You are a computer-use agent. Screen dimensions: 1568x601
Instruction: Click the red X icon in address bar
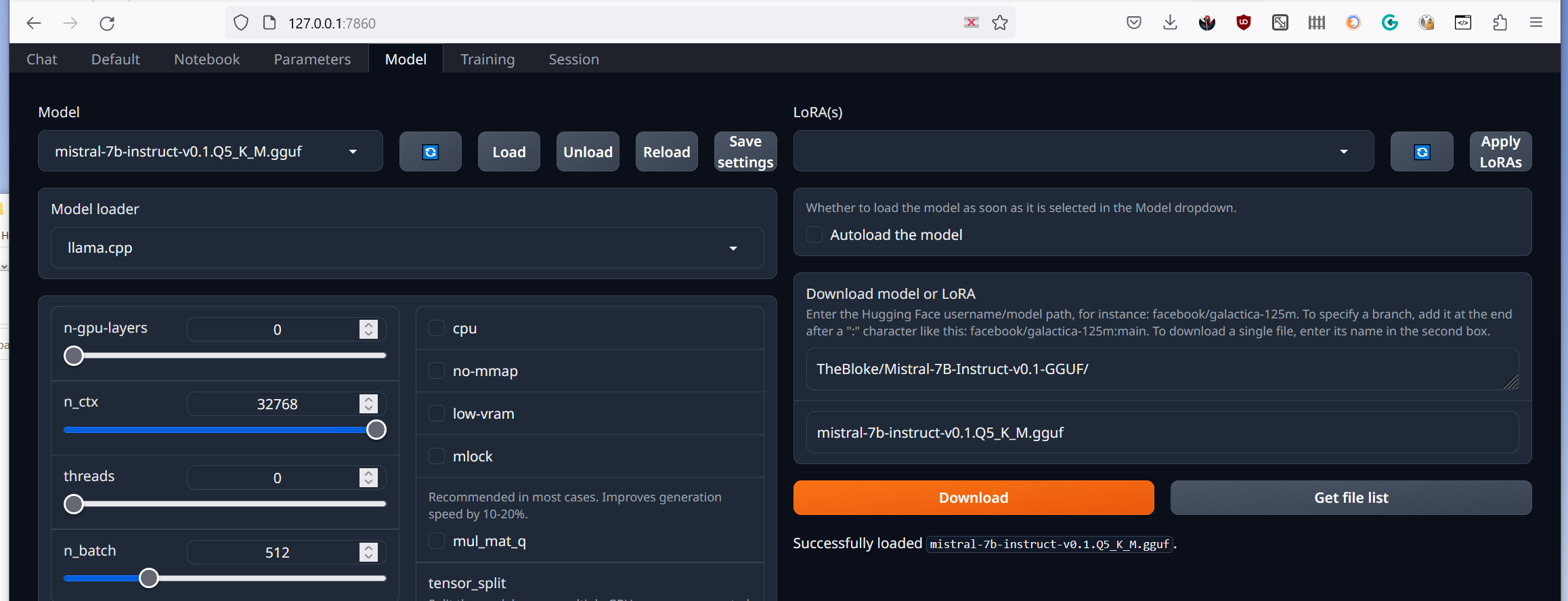(x=972, y=23)
